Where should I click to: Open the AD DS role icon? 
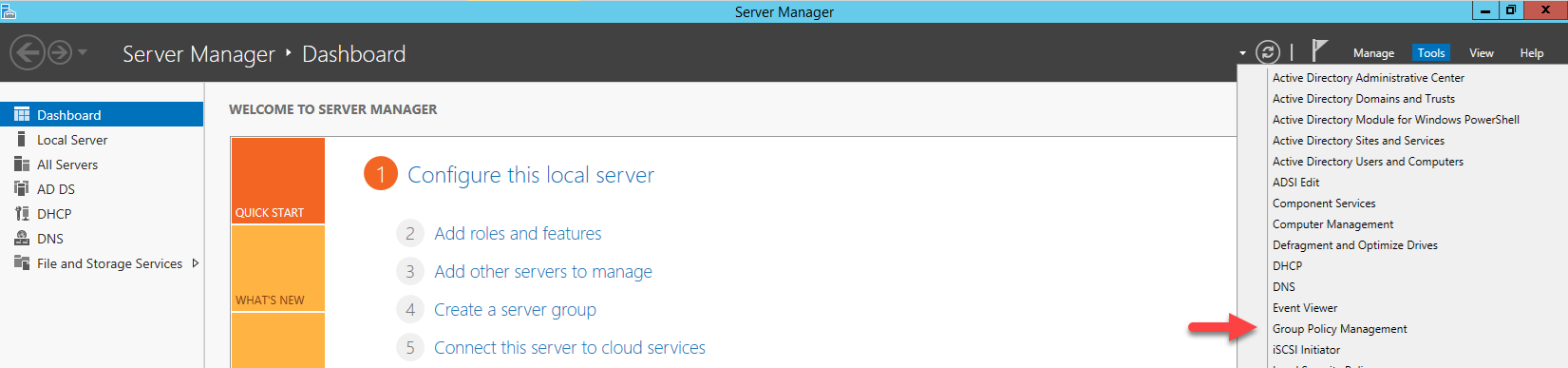(x=22, y=188)
